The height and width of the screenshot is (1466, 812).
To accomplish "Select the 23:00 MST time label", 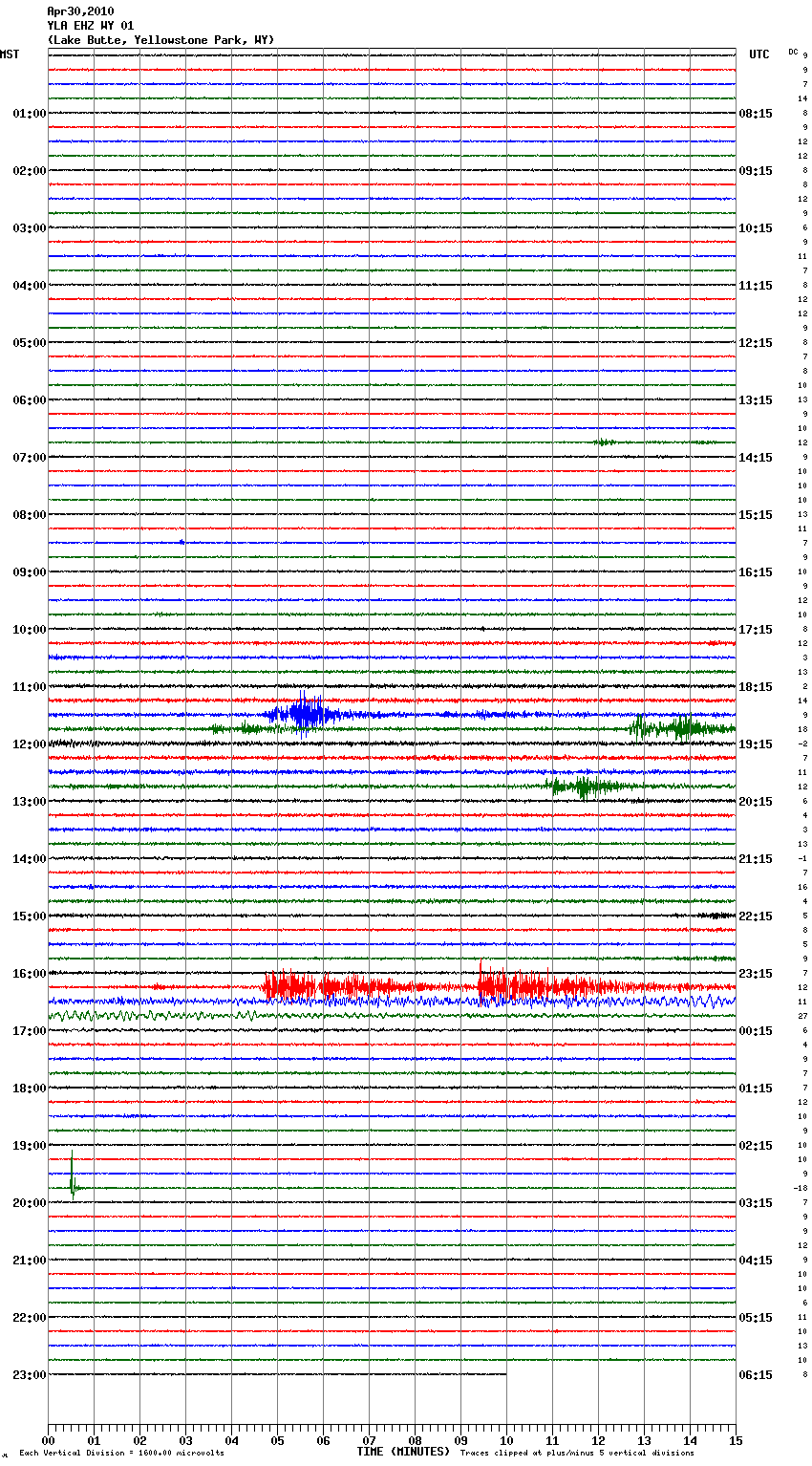I will point(29,1375).
